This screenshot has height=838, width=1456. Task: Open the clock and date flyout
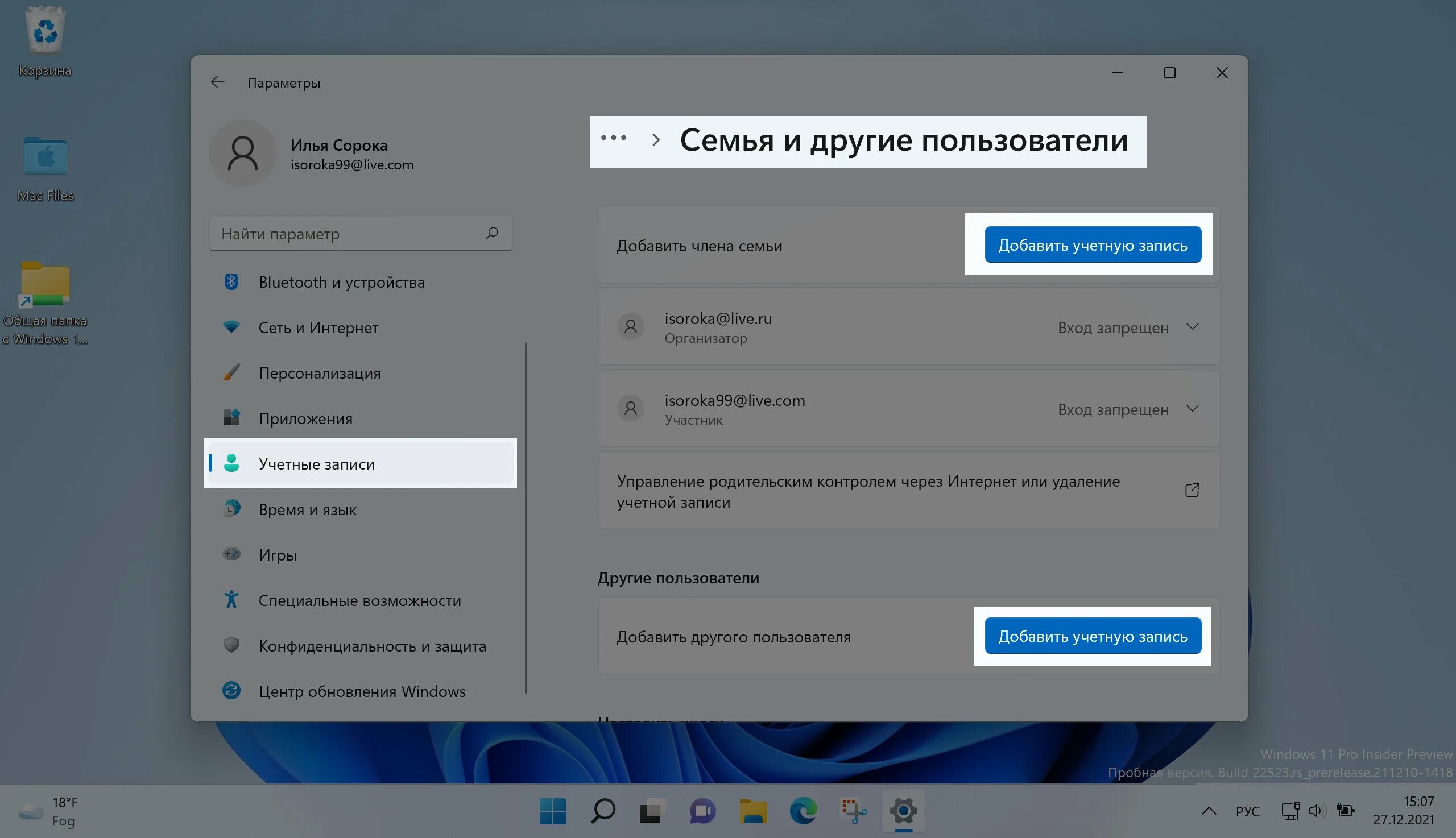click(x=1404, y=810)
